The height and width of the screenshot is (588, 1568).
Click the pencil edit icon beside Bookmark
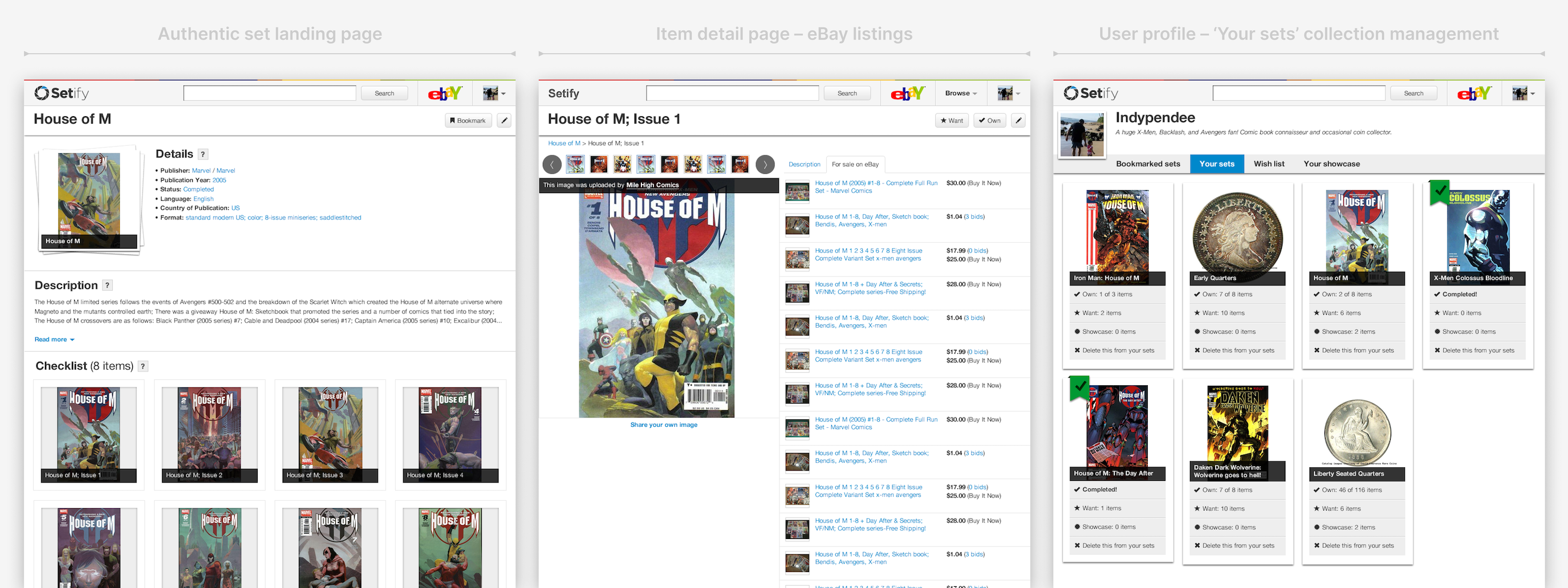(504, 120)
